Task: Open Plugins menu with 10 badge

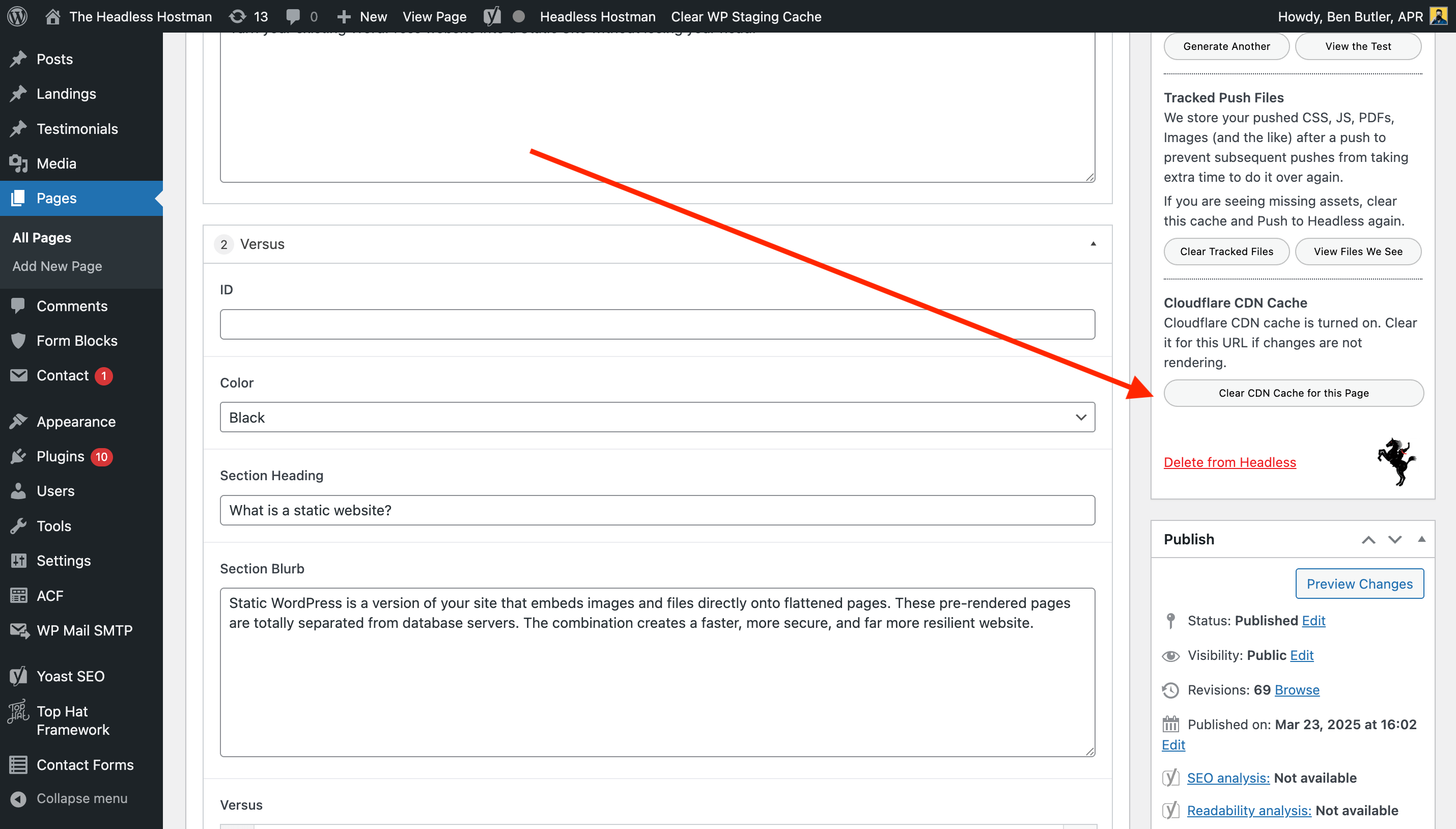Action: click(x=61, y=457)
